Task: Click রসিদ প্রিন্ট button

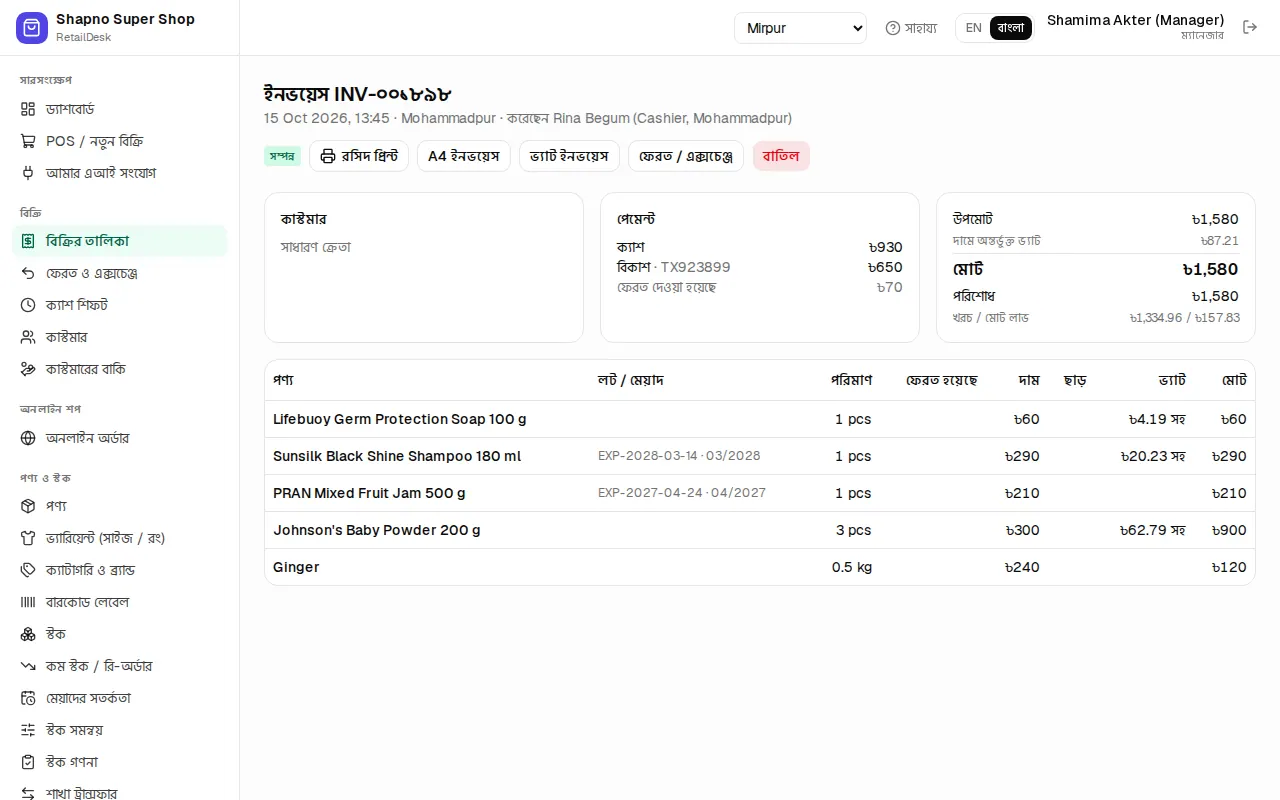Action: [359, 156]
